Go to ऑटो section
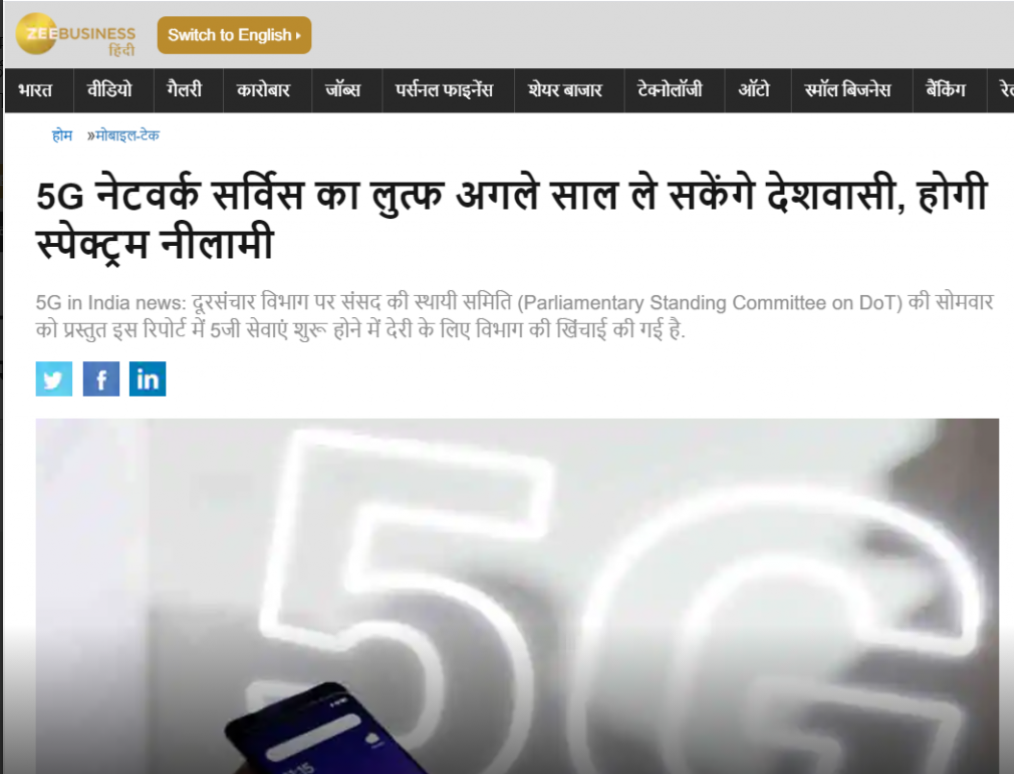This screenshot has height=774, width=1014. click(754, 90)
